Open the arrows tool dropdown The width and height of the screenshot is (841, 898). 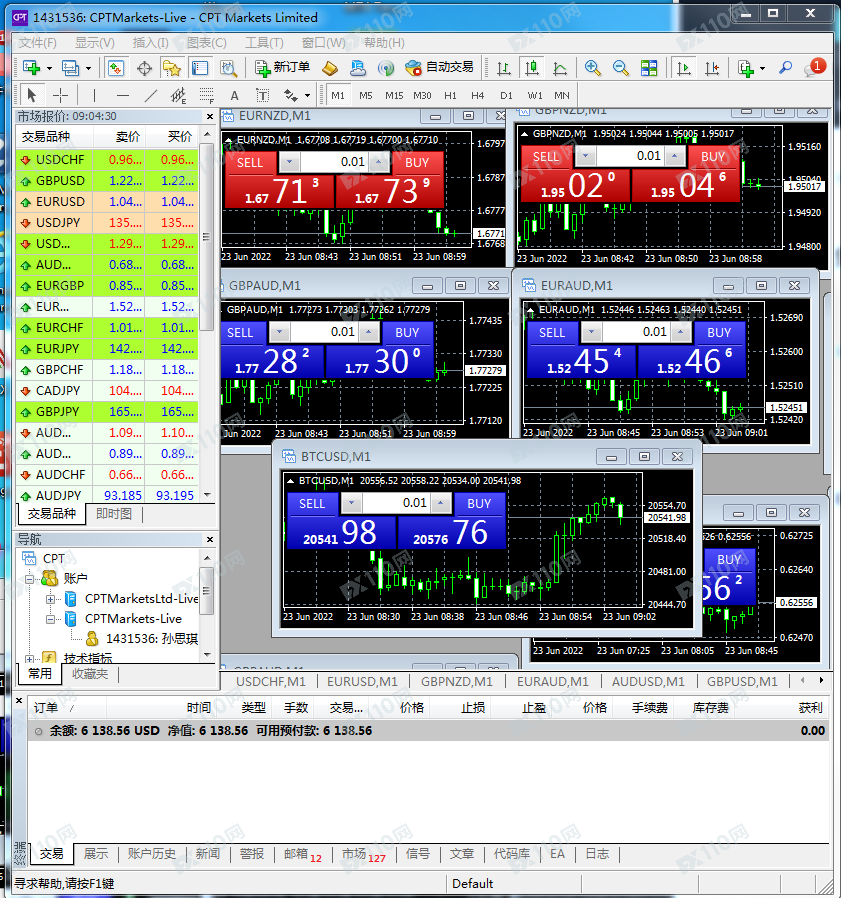pyautogui.click(x=307, y=96)
